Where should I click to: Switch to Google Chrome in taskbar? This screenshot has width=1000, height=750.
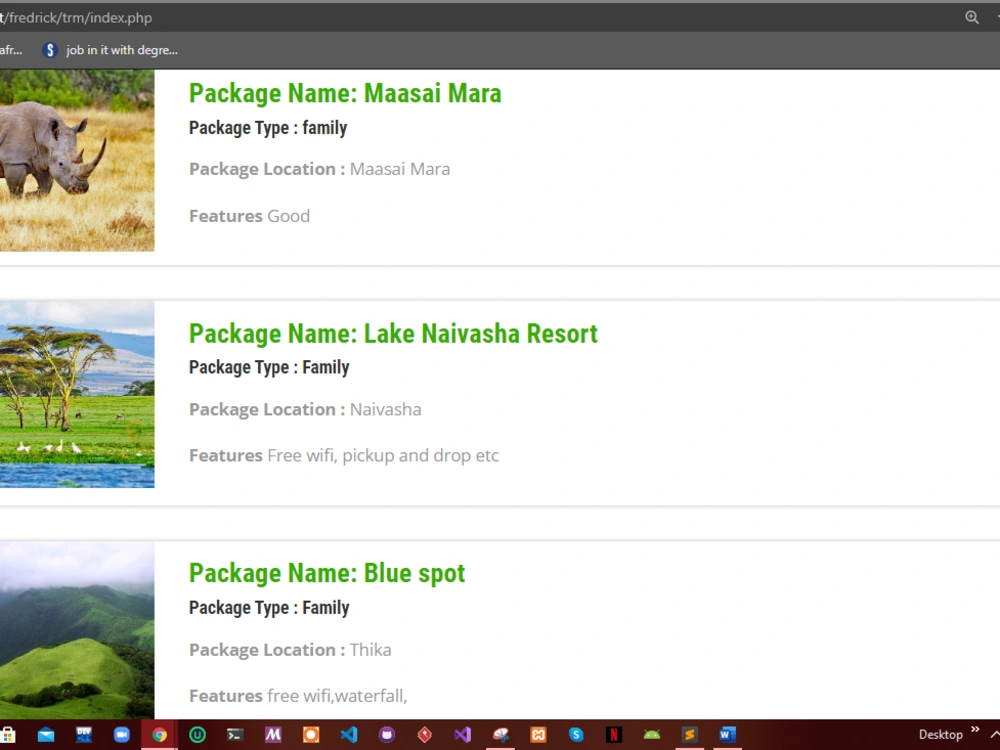point(159,735)
